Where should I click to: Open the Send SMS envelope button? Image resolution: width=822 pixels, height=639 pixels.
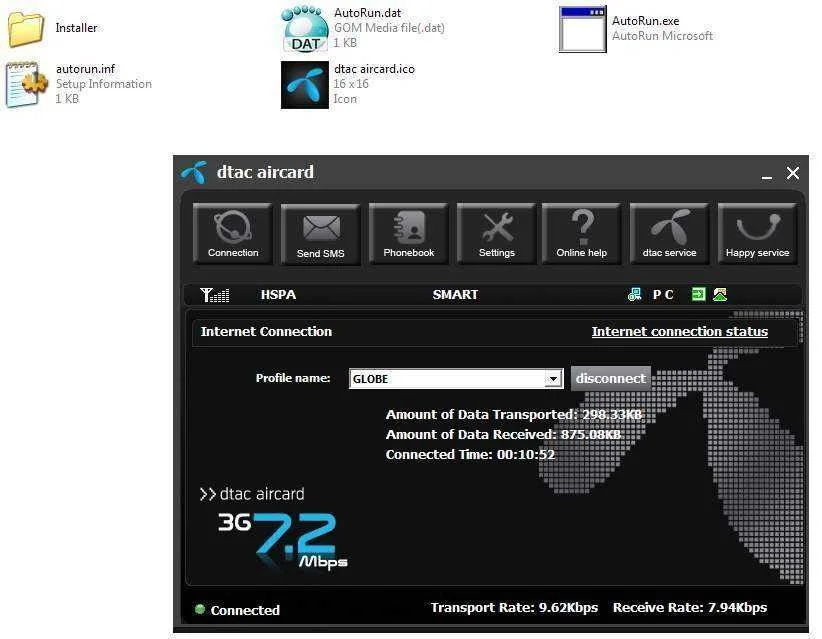320,234
